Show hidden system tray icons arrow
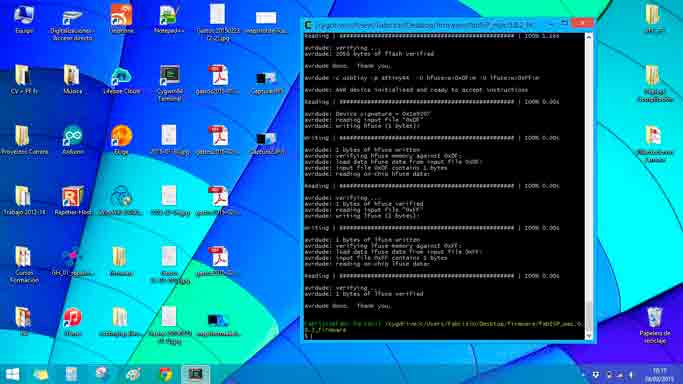Viewport: 683px width, 384px height. 583,375
